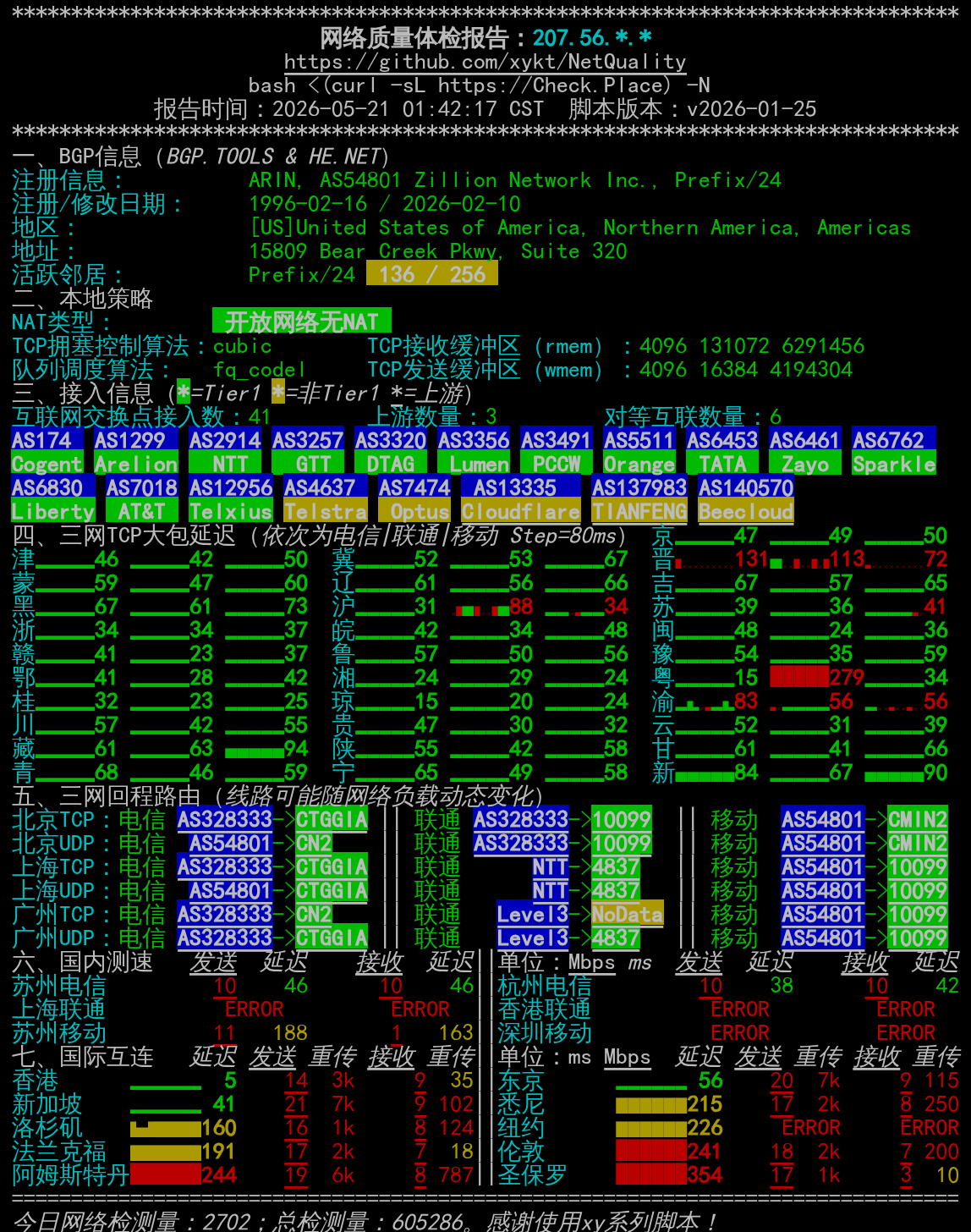The width and height of the screenshot is (971, 1232).
Task: Open the github.com/xykt/NetQuality link
Action: [x=485, y=62]
